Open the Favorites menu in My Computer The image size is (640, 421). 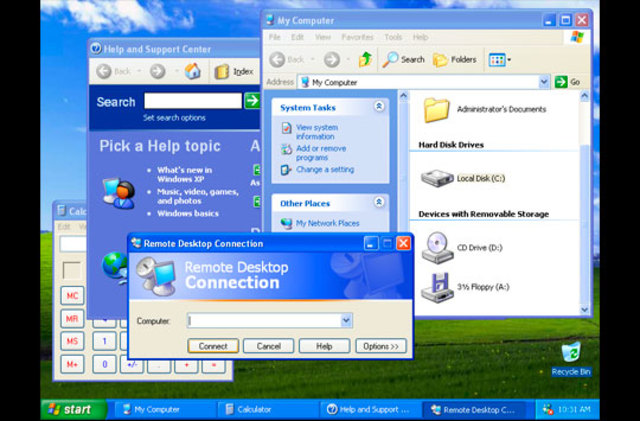click(358, 37)
